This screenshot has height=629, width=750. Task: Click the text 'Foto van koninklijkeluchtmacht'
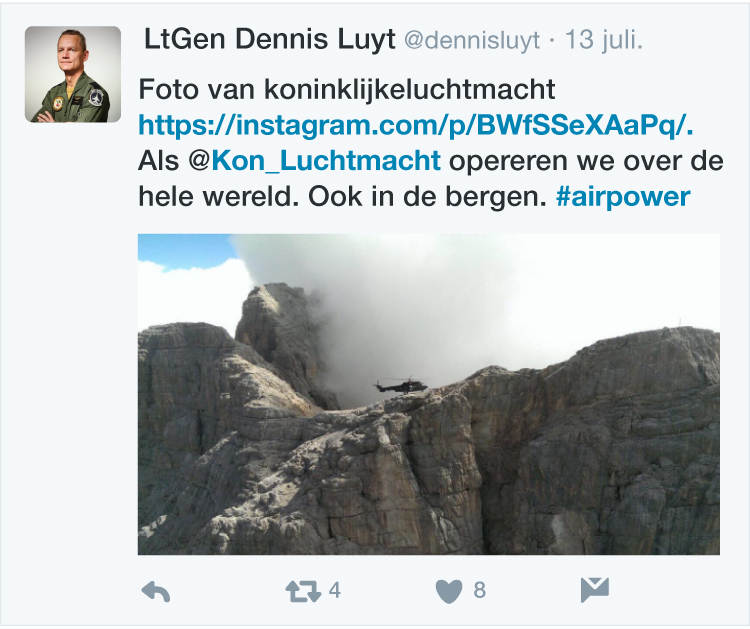pos(347,89)
